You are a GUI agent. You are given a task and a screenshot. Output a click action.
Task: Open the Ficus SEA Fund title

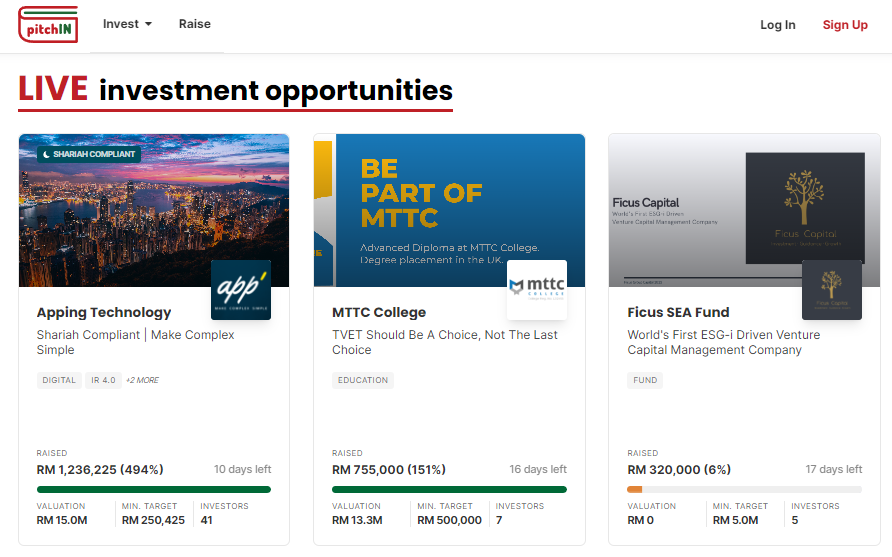[678, 312]
